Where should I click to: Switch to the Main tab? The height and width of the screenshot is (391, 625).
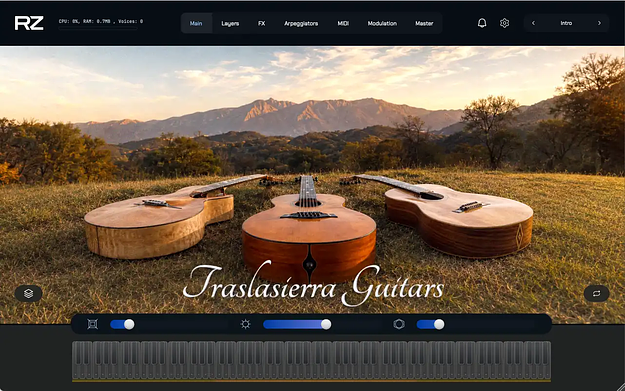tap(196, 23)
